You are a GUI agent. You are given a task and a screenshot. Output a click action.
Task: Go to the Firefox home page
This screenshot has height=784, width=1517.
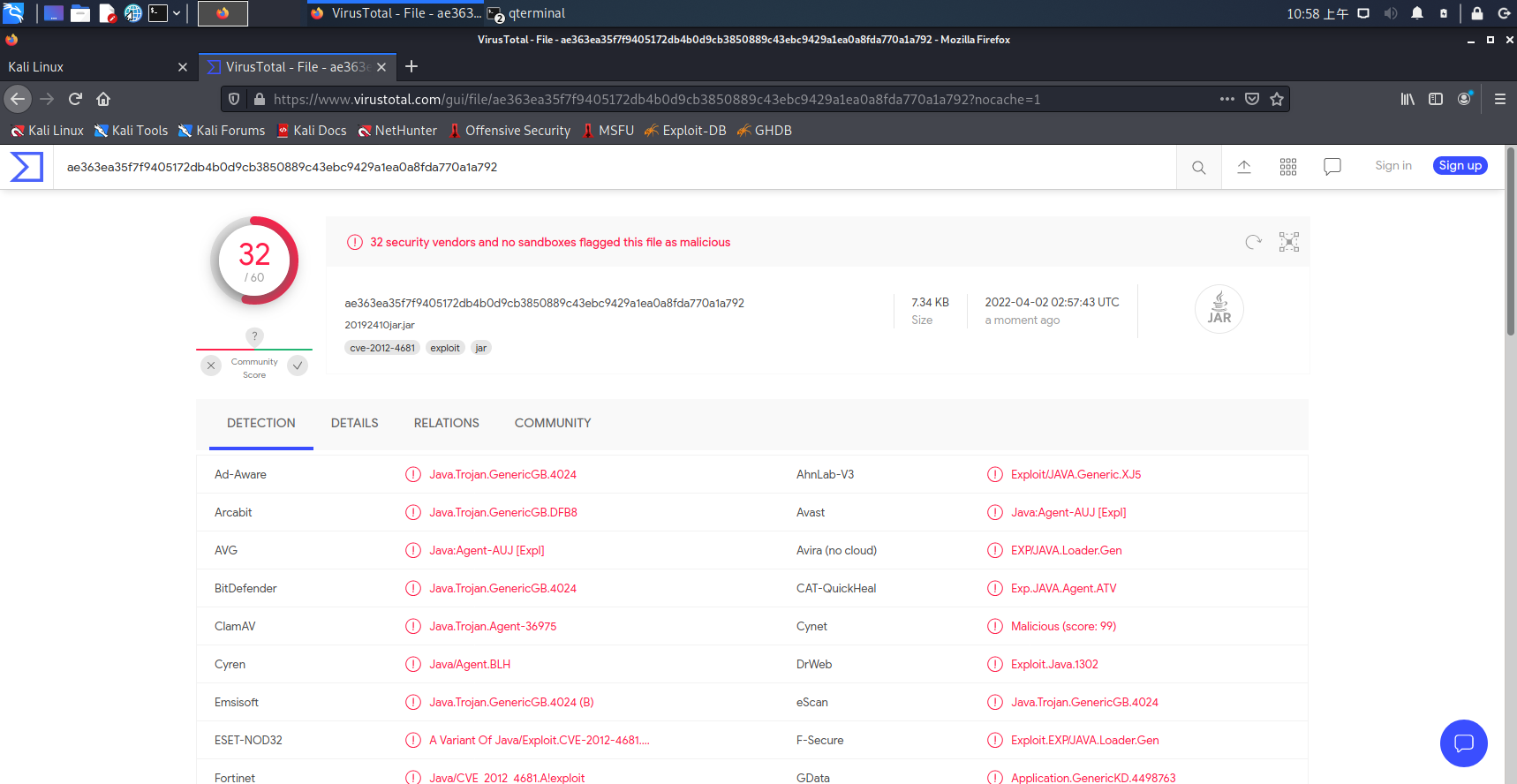point(103,99)
